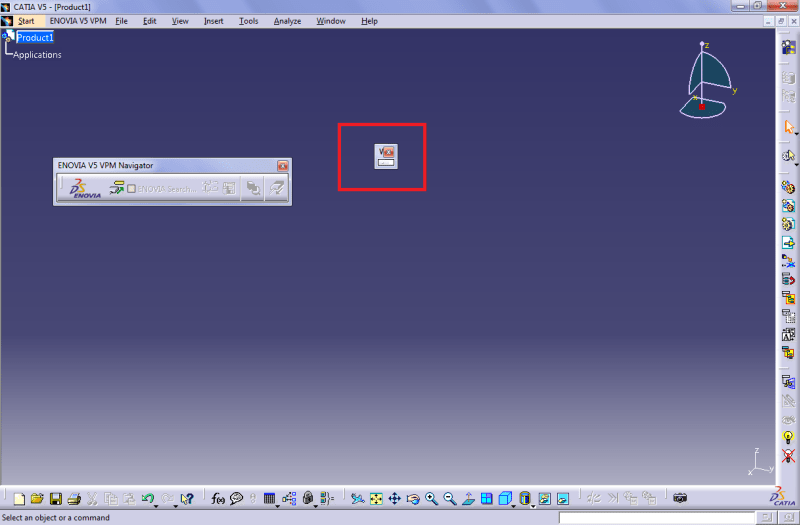Click the speech-bubble comment icon
The image size is (800, 525).
(236, 498)
